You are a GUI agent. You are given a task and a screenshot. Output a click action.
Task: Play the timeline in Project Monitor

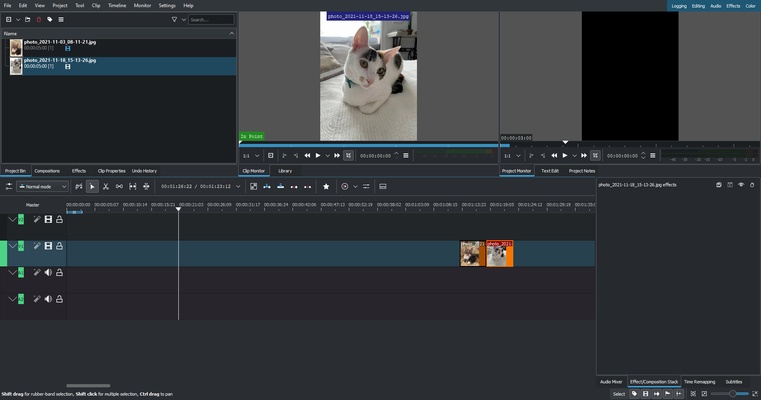click(565, 156)
